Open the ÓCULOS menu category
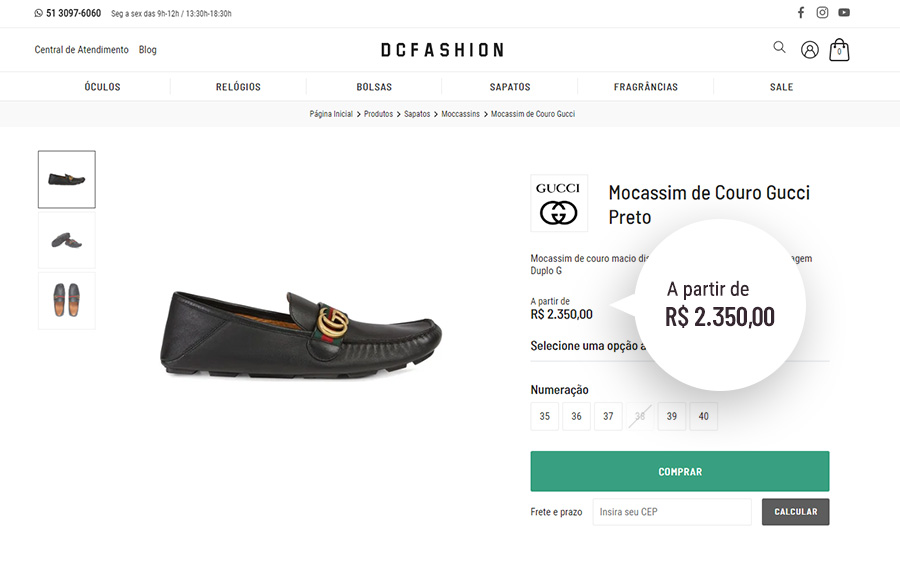 (102, 87)
